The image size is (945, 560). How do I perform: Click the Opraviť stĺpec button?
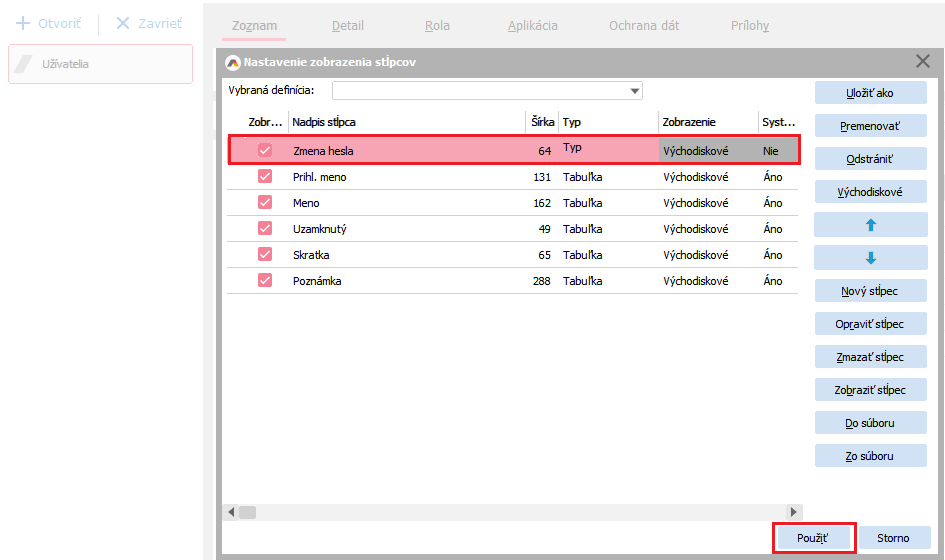(x=870, y=324)
